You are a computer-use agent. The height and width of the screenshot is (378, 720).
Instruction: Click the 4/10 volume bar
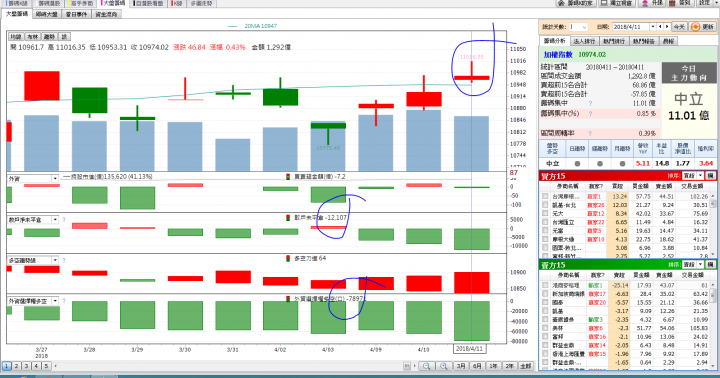(x=423, y=141)
